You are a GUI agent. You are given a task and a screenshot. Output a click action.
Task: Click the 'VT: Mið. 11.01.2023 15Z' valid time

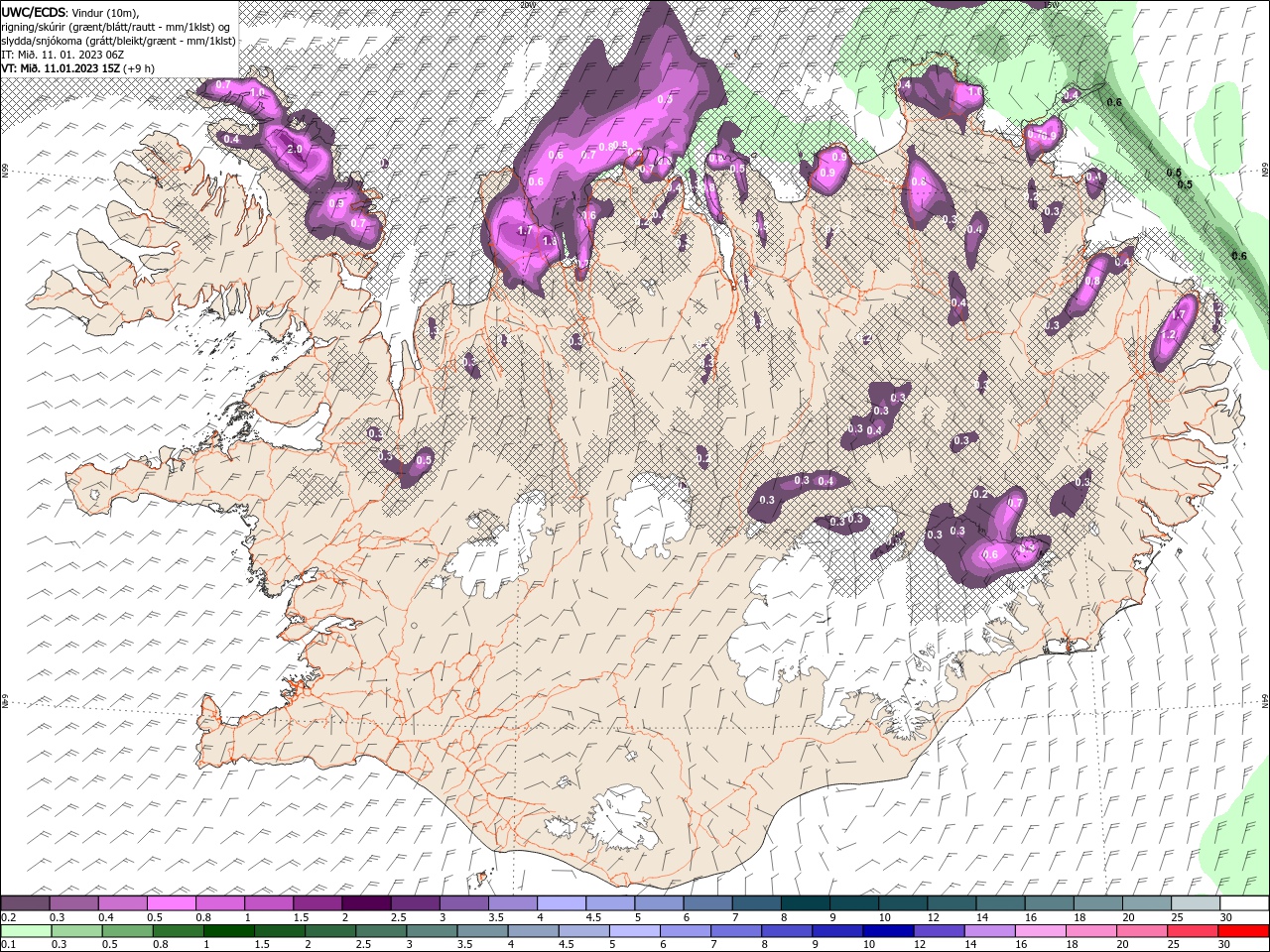(x=61, y=68)
